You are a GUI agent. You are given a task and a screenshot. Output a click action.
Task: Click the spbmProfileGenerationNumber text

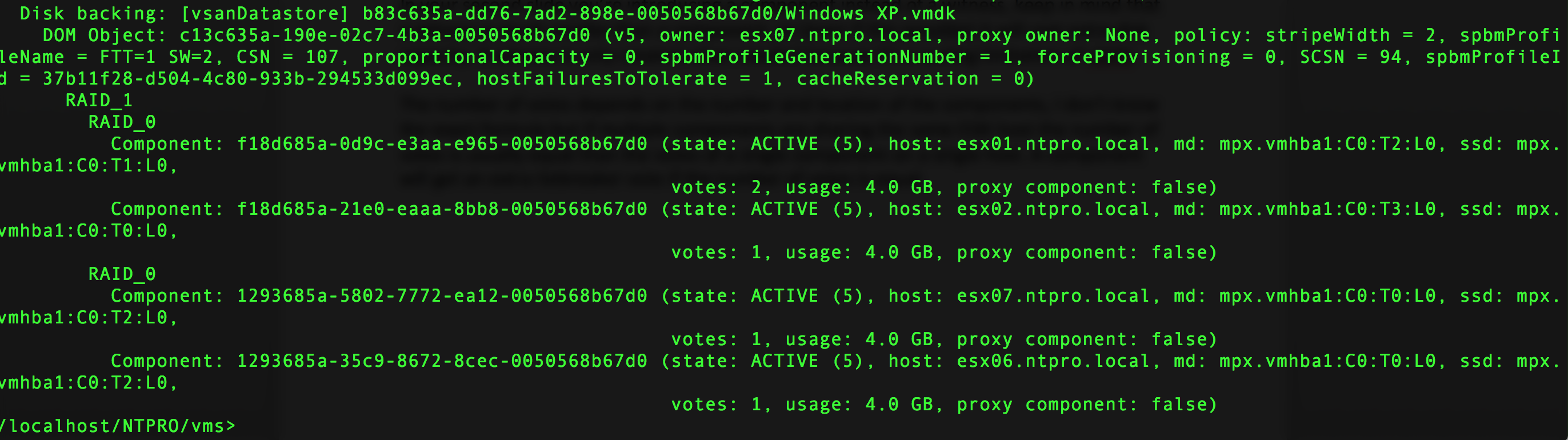pyautogui.click(x=813, y=57)
